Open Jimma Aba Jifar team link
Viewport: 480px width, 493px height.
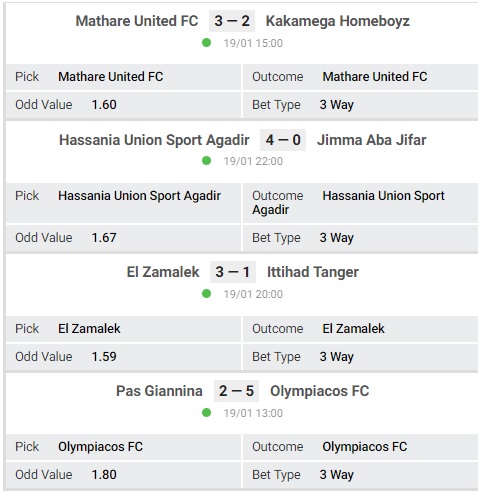[x=371, y=140]
